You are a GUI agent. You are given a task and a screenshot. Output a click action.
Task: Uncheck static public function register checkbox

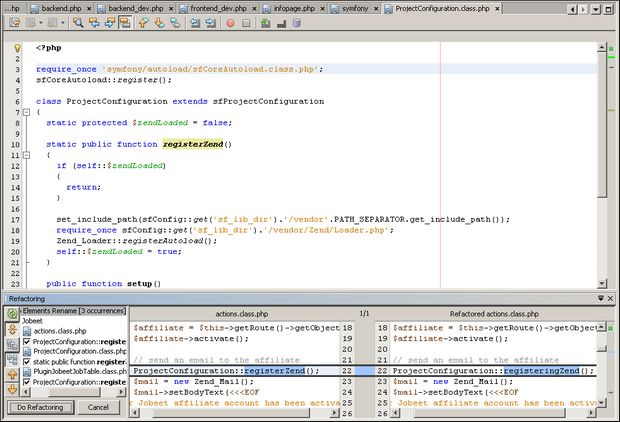[x=26, y=361]
